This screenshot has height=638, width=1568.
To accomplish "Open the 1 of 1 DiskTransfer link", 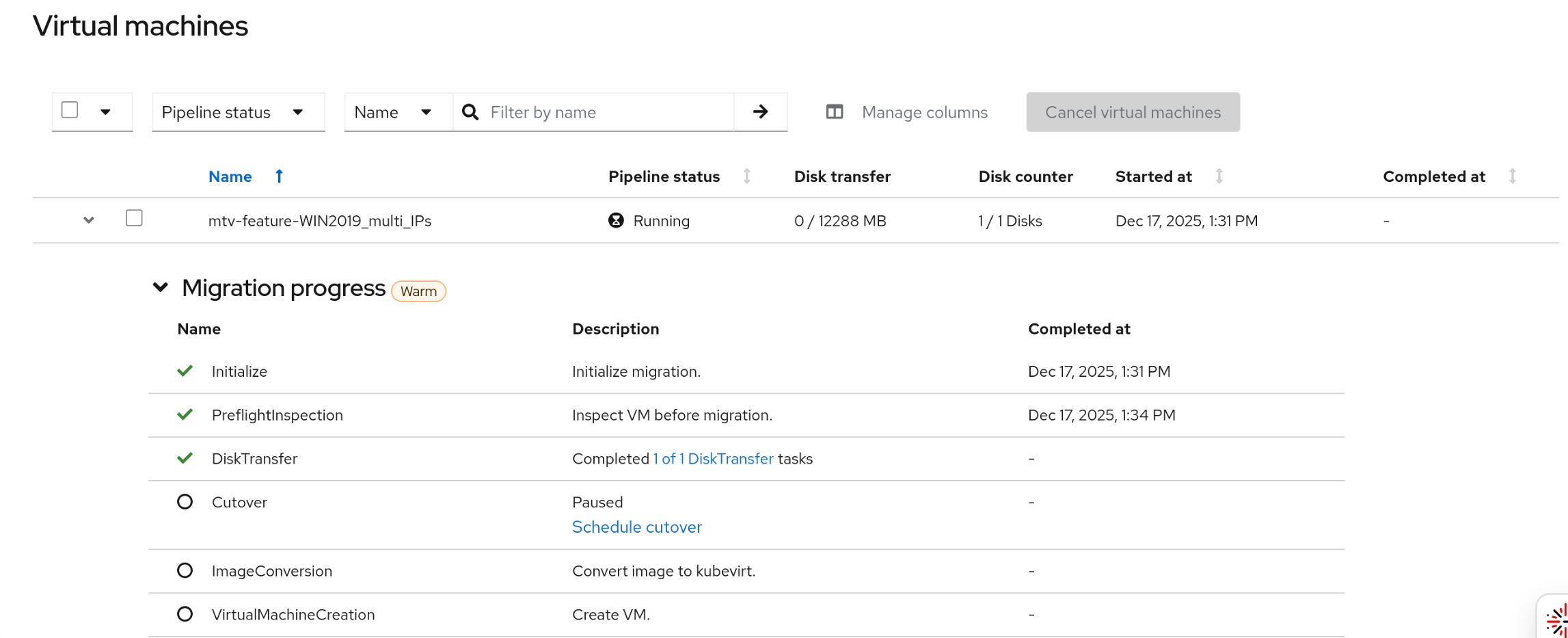I will coord(713,459).
